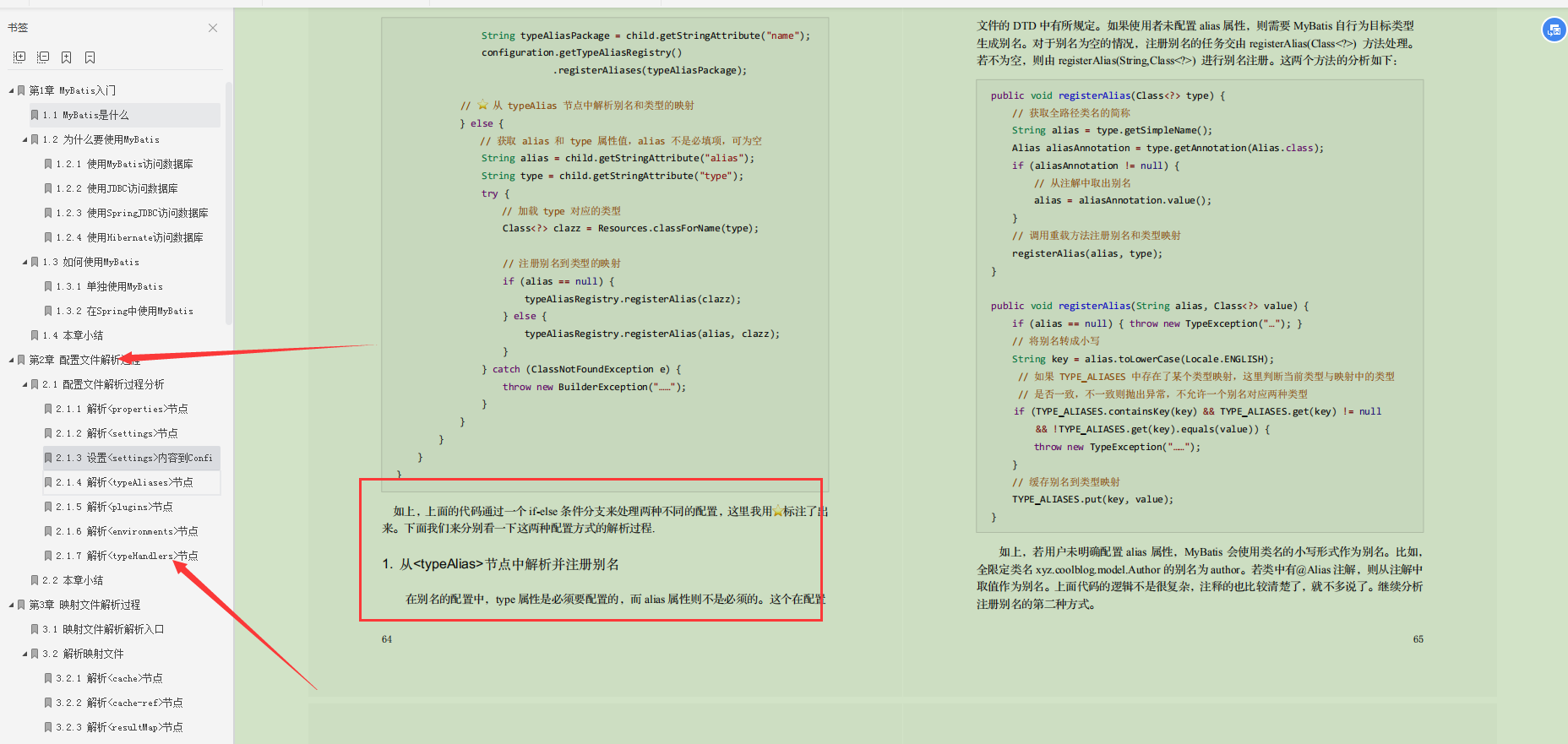Go to 1.2.1 使用MyBatis访问数据库
1568x744 pixels.
click(x=127, y=164)
